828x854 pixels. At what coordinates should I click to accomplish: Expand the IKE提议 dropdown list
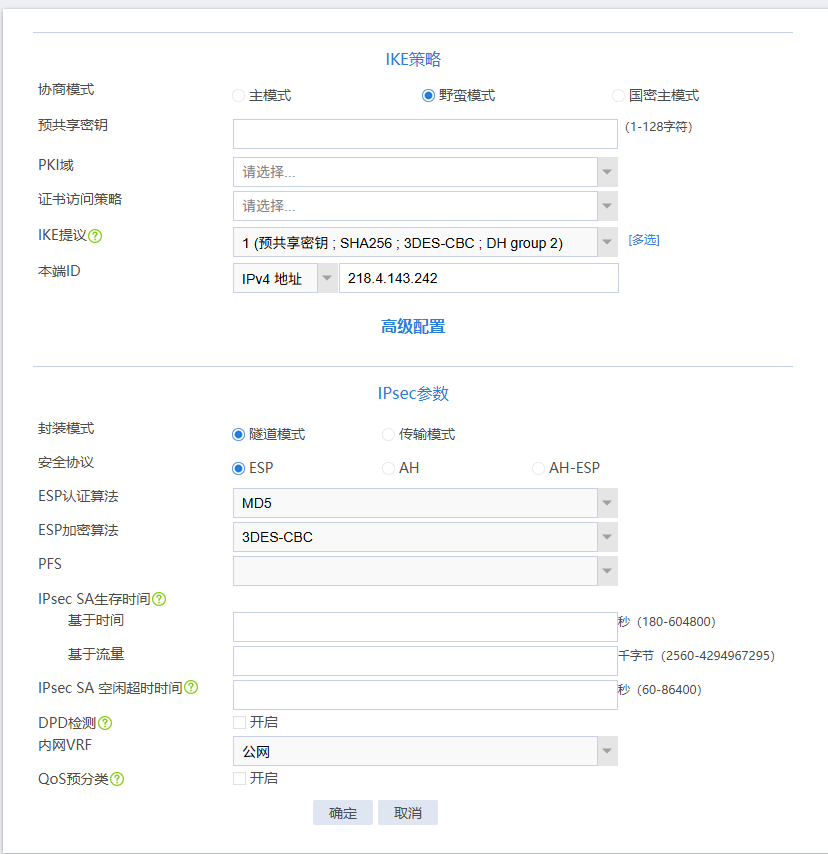pos(425,242)
